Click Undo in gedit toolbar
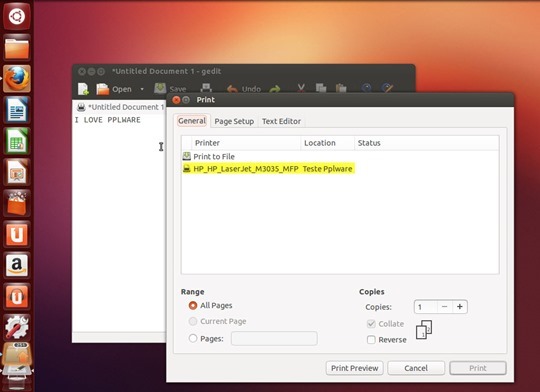 pyautogui.click(x=244, y=89)
